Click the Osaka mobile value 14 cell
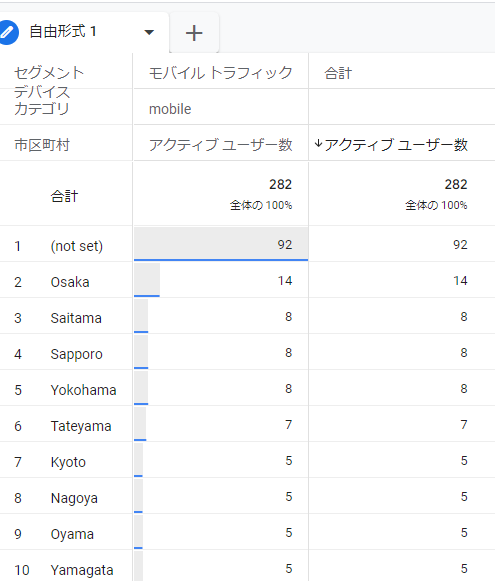 pyautogui.click(x=221, y=280)
